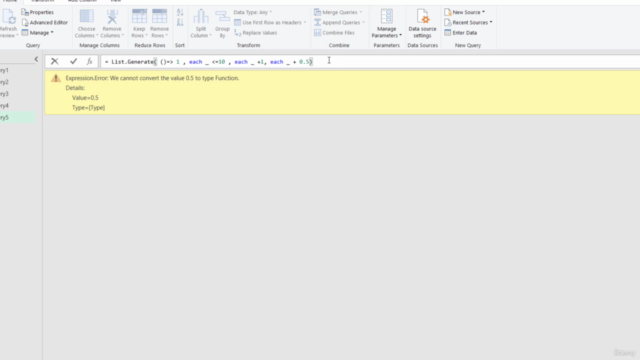The image size is (640, 360).
Task: Select the fourth query in the queries pane
Action: tap(18, 106)
